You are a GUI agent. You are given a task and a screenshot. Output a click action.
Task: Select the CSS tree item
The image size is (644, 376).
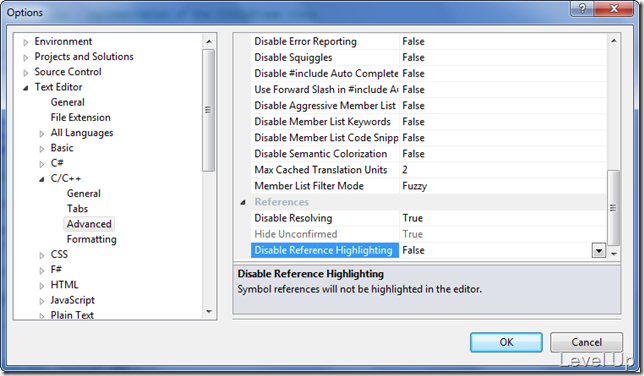point(59,254)
